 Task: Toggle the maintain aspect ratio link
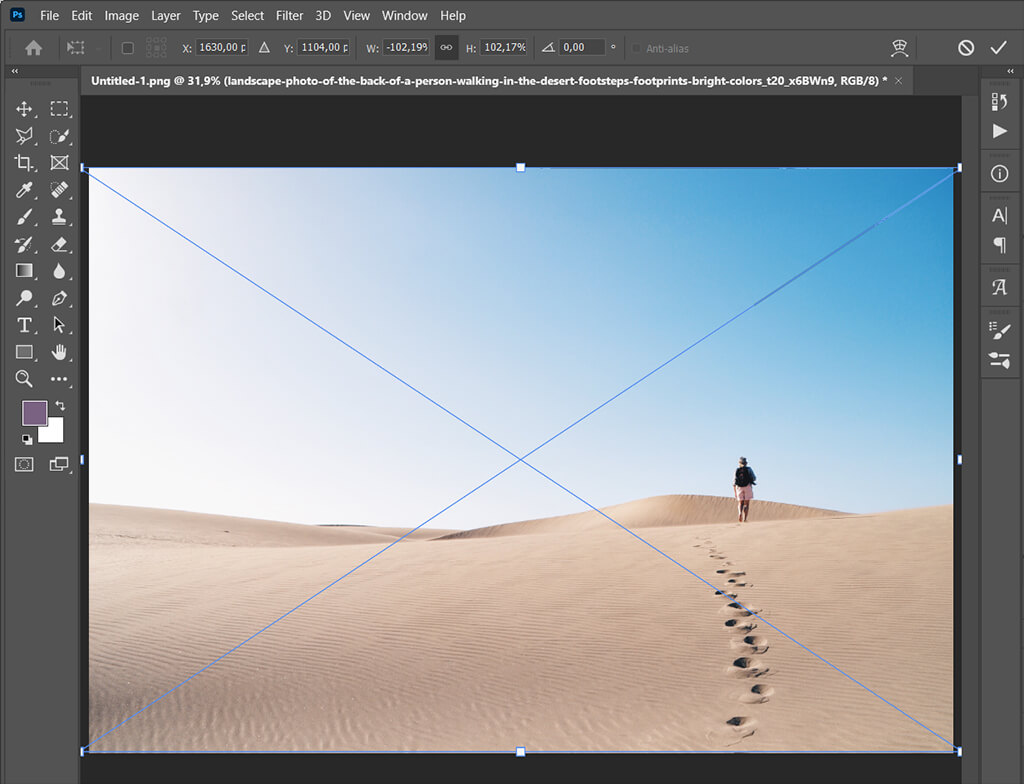[446, 47]
